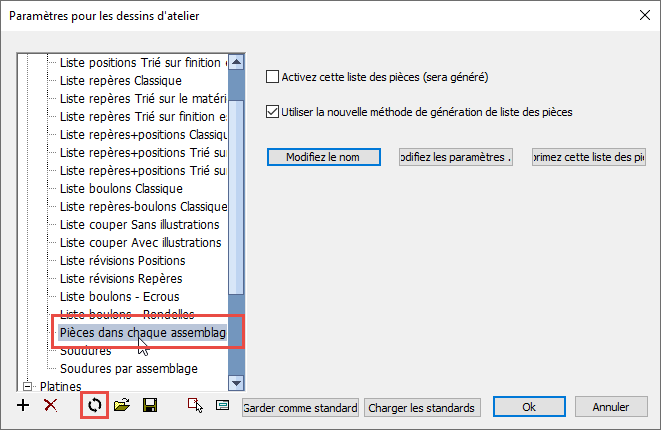
Task: Select 'Pièces dans chaque assemblage' list item
Action: click(x=143, y=332)
